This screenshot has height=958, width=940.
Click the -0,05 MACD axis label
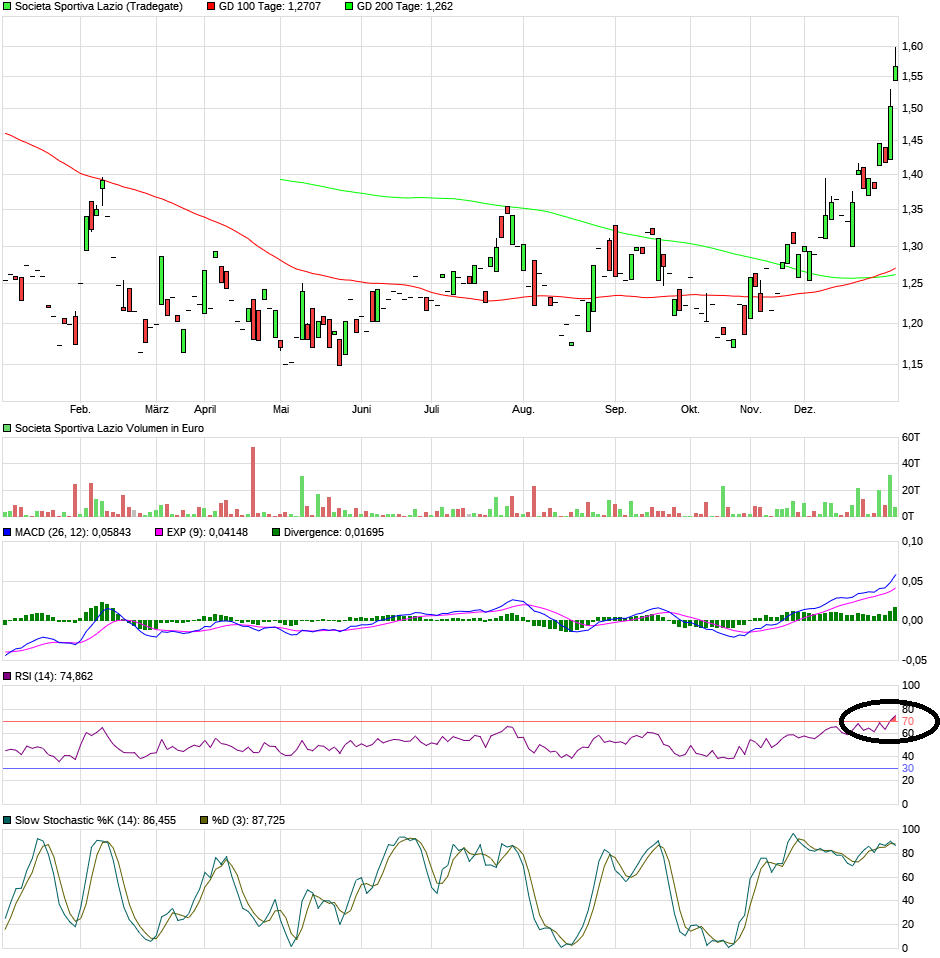913,660
